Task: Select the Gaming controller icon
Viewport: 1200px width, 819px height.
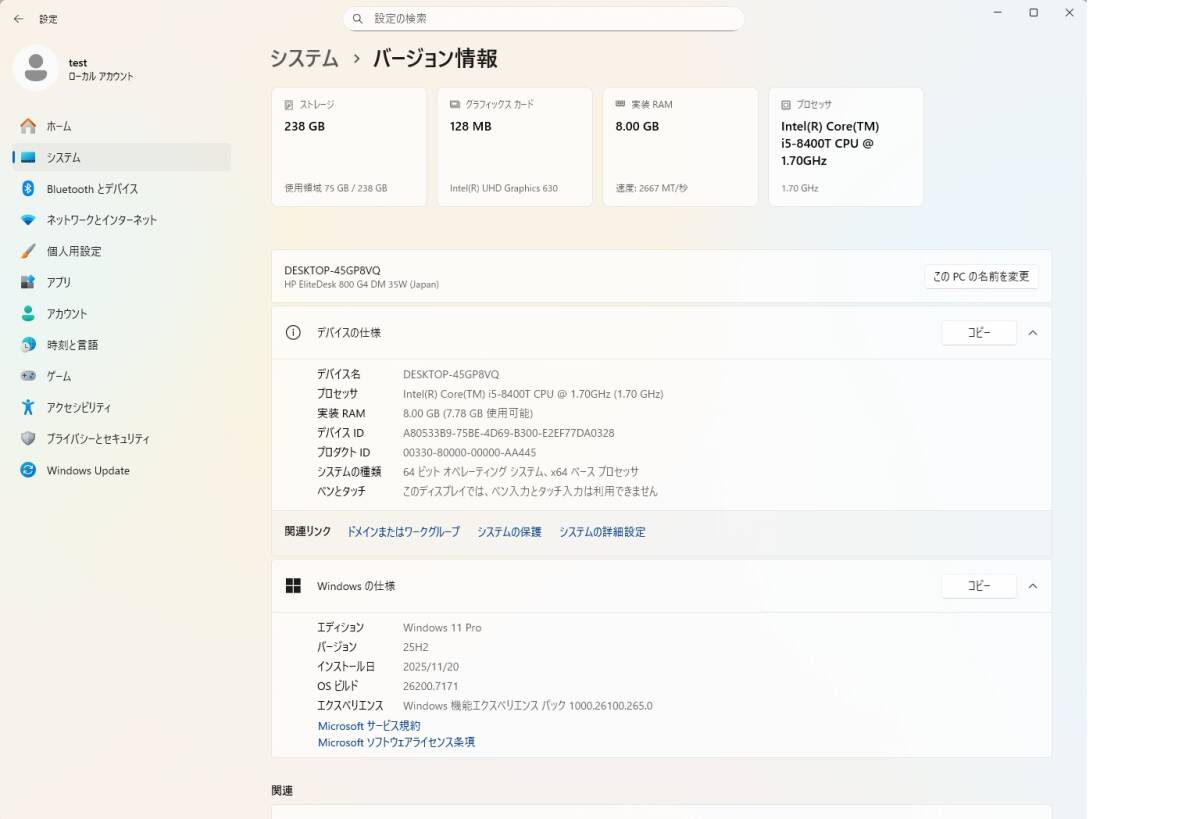Action: click(x=28, y=376)
